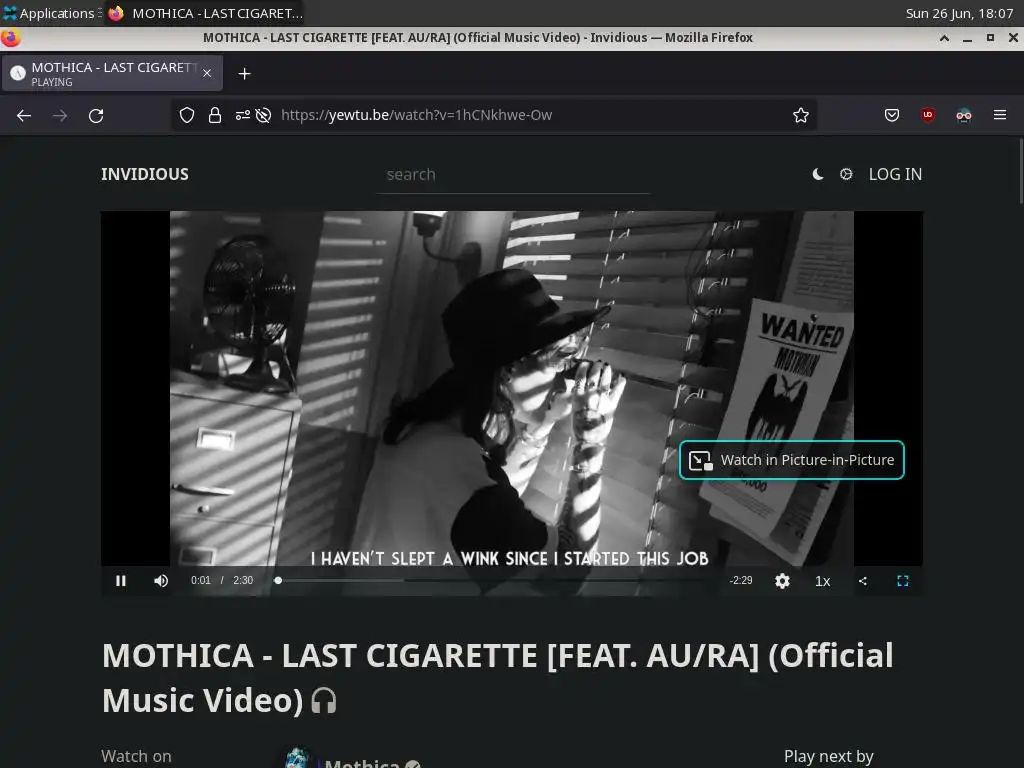Viewport: 1024px width, 768px height.
Task: Open the Save to Pocket icon
Action: (x=891, y=115)
